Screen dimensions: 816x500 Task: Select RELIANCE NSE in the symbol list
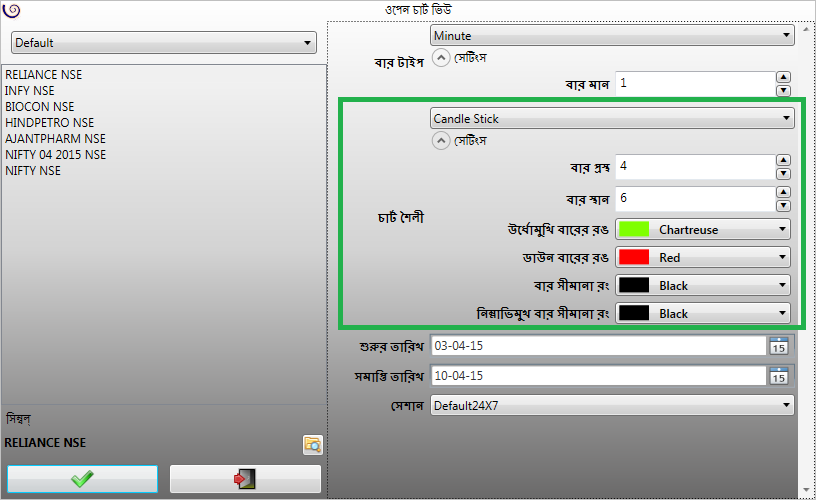pyautogui.click(x=44, y=75)
